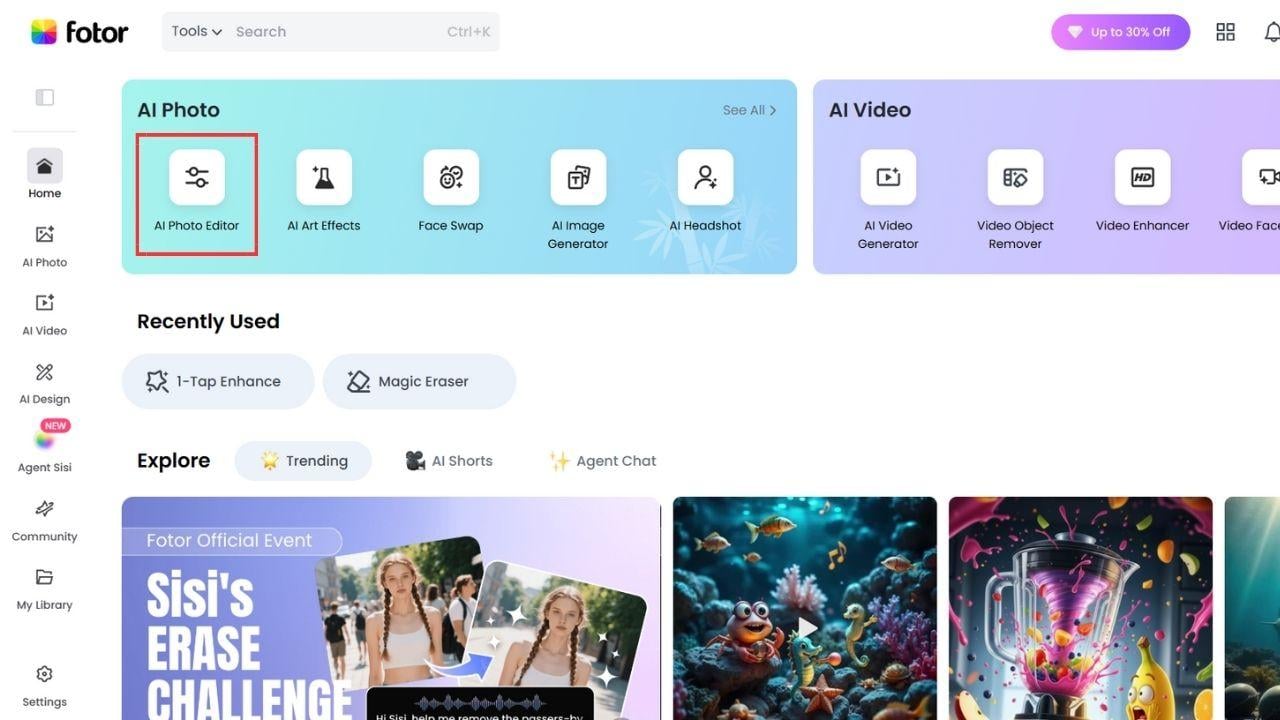Open the recently used Magic Eraser
This screenshot has height=720, width=1280.
tap(419, 381)
